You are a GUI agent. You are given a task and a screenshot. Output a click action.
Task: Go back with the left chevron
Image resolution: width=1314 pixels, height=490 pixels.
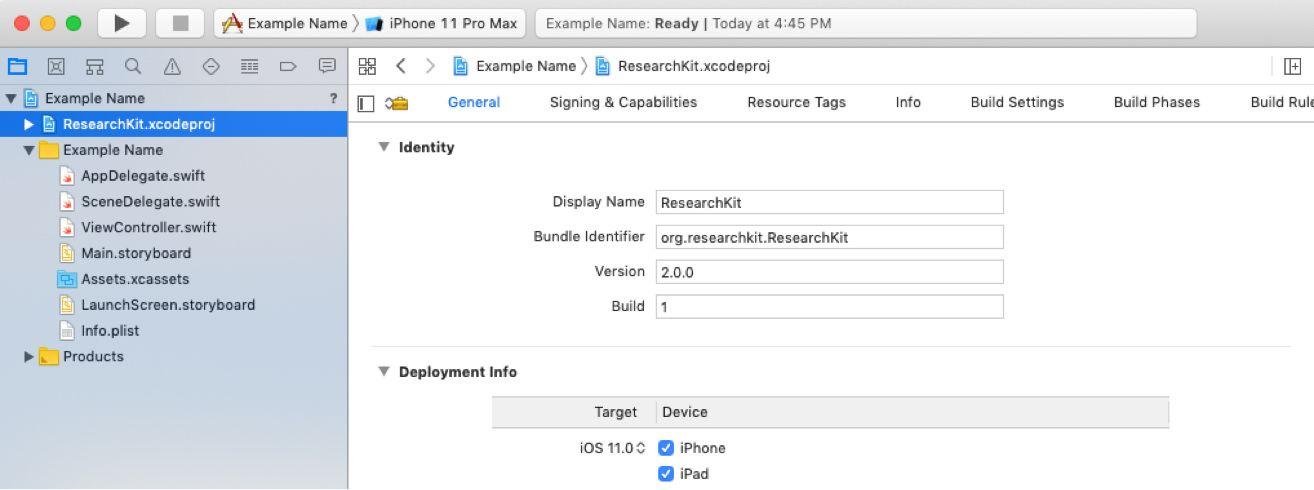[x=400, y=66]
